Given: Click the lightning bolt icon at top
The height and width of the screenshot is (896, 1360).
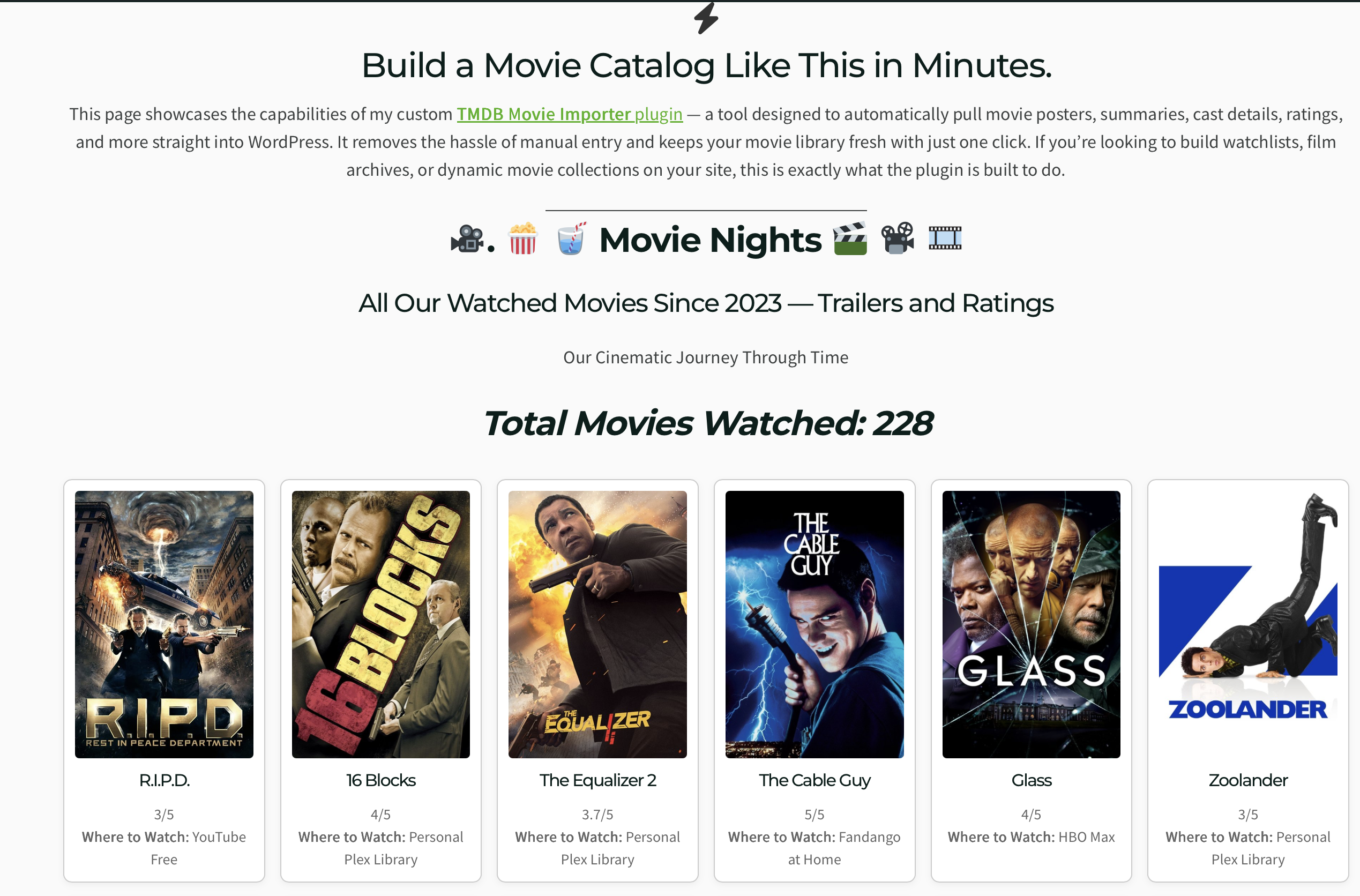Looking at the screenshot, I should (706, 18).
